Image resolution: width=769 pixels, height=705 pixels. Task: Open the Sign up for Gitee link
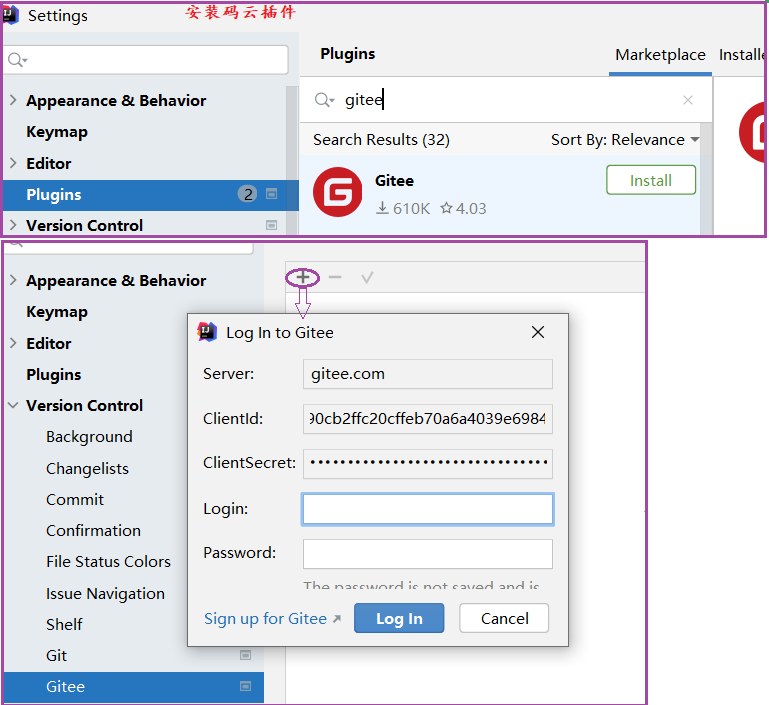[x=272, y=619]
